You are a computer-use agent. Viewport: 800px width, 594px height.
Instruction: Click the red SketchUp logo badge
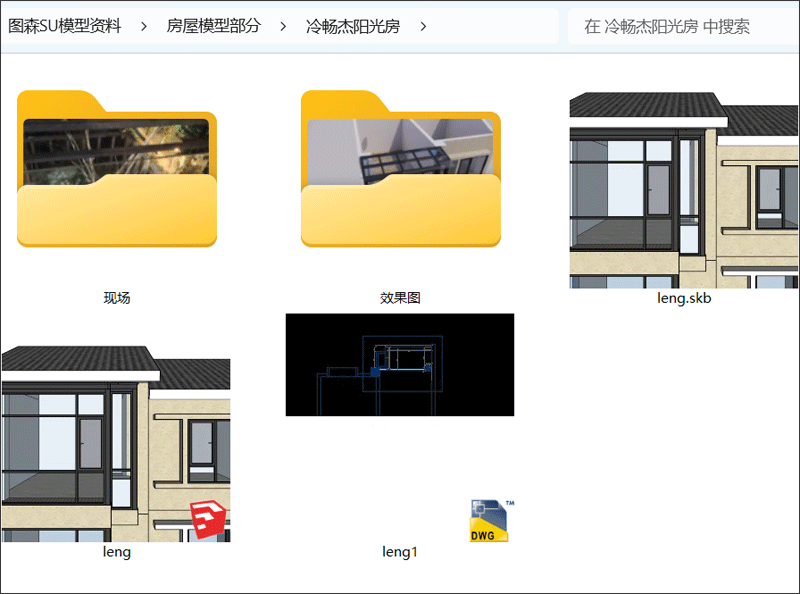coord(209,520)
